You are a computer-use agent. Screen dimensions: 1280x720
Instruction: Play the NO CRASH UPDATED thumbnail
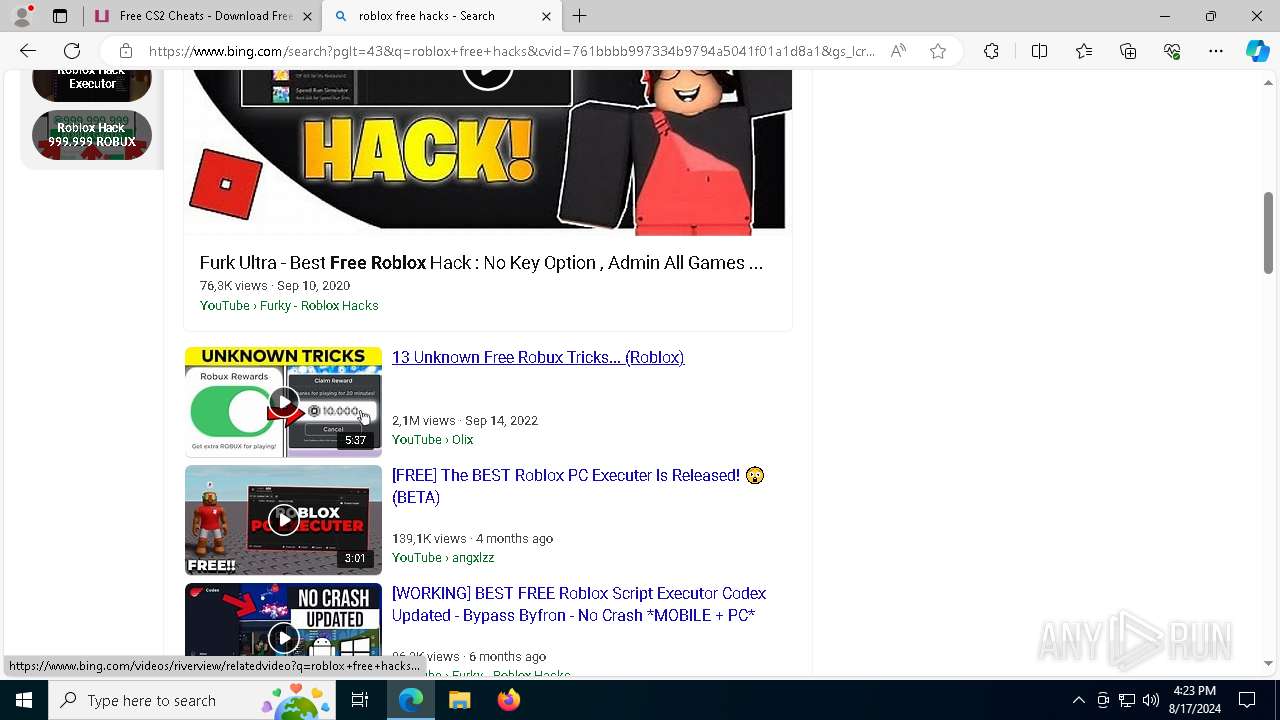coord(283,630)
